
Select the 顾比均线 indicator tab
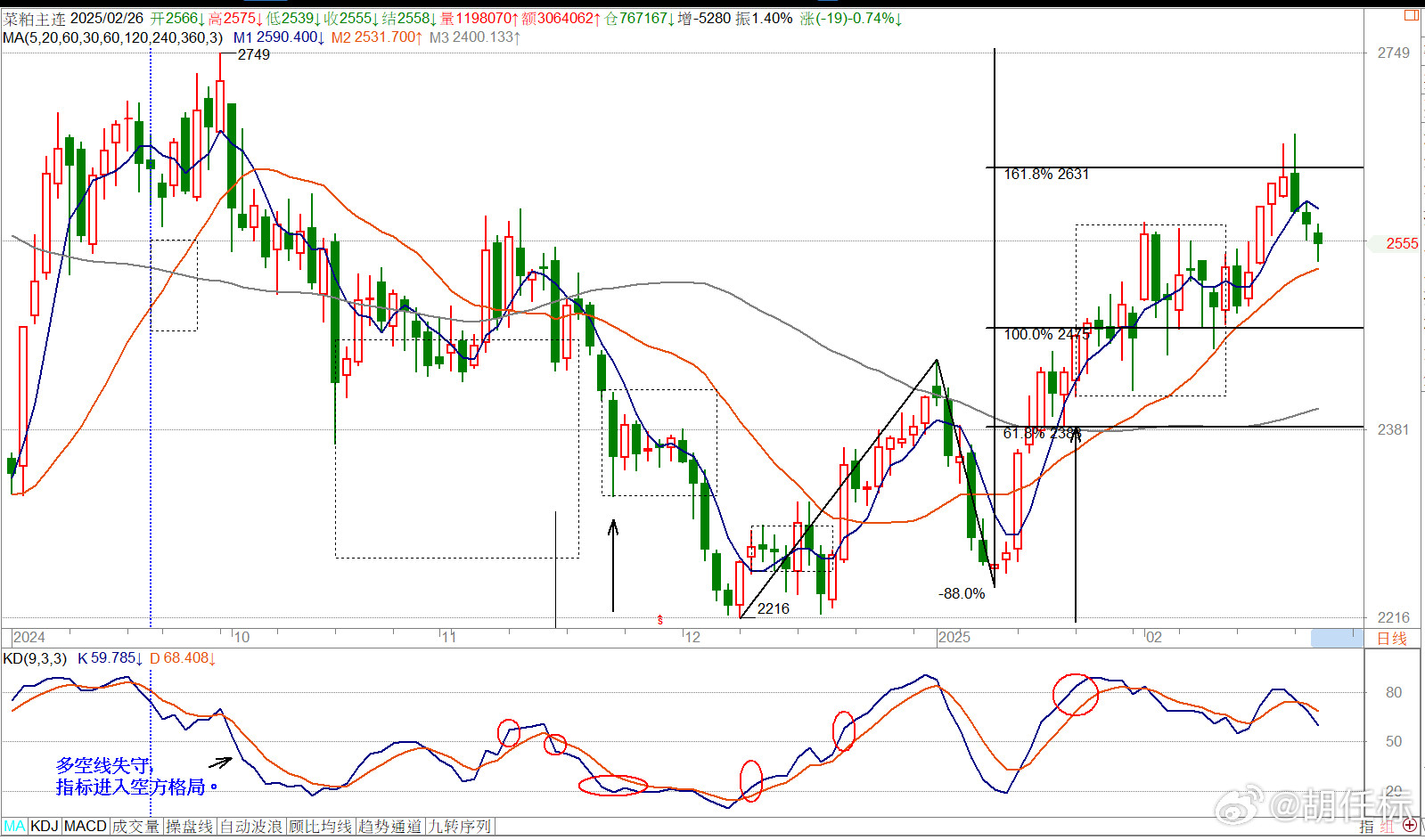pyautogui.click(x=321, y=827)
